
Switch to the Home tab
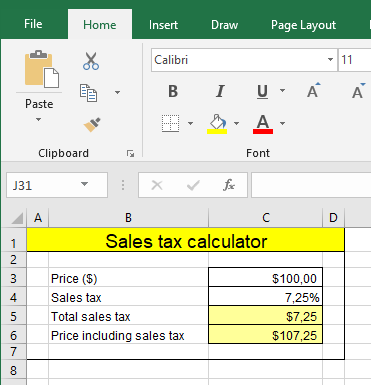tap(100, 25)
